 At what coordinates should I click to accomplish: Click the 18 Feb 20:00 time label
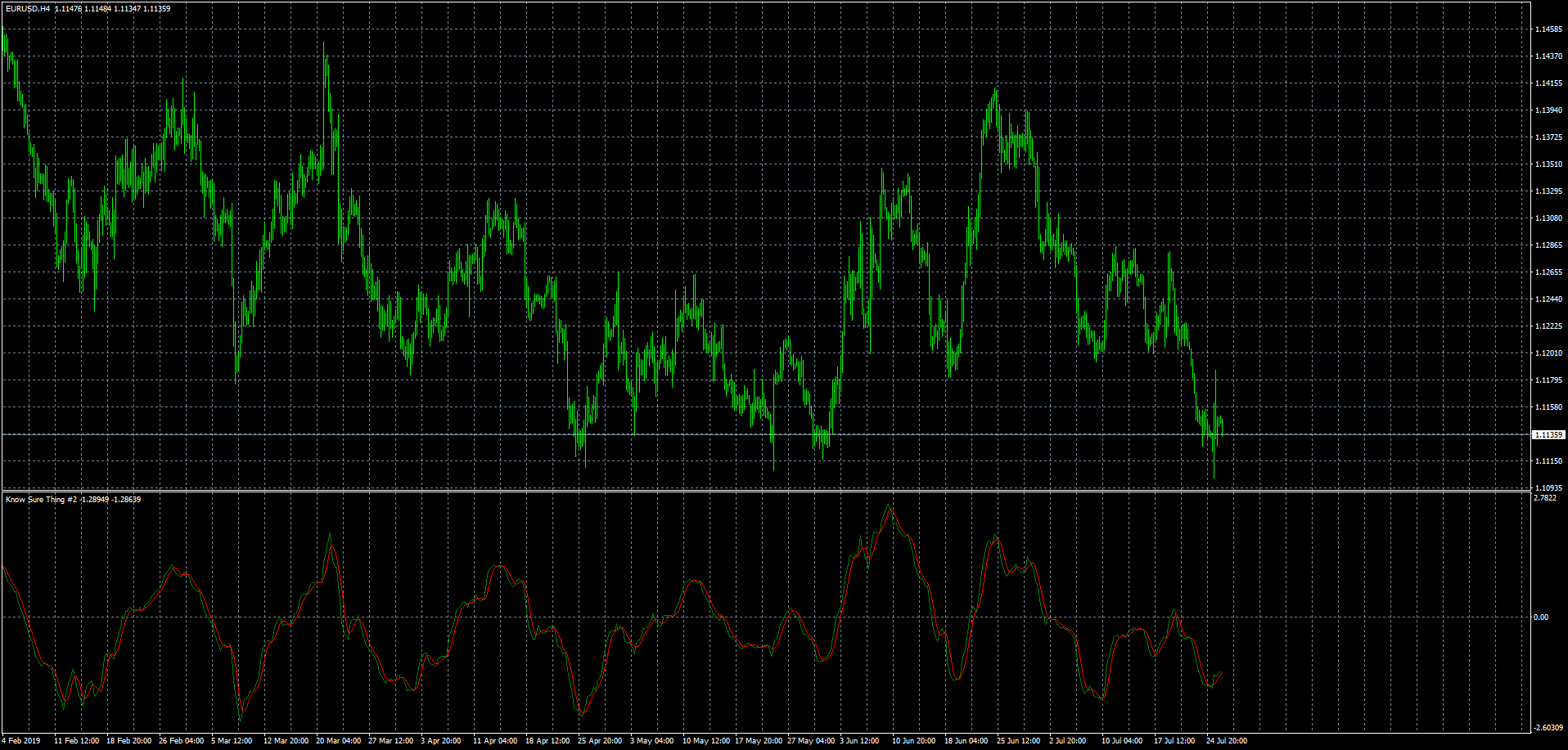tap(129, 741)
